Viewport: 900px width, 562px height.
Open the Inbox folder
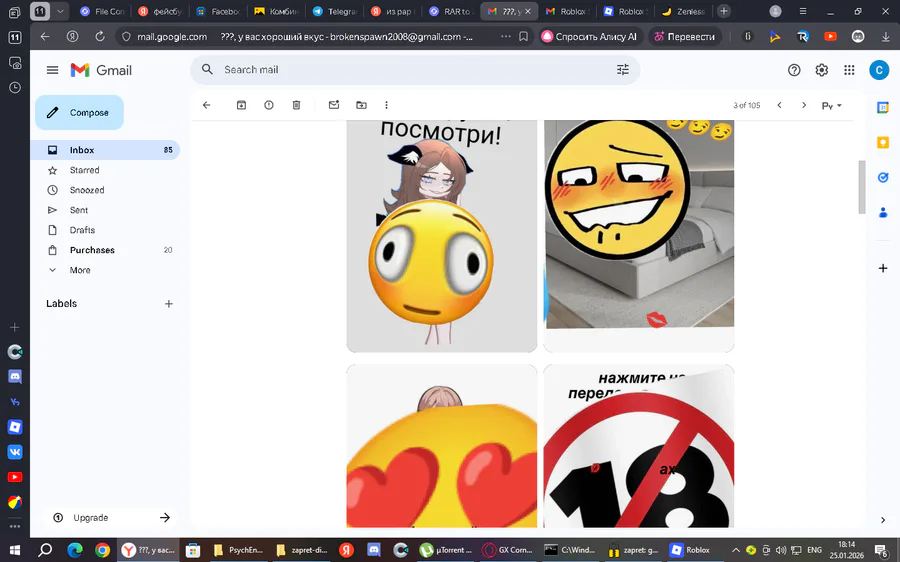click(105, 150)
